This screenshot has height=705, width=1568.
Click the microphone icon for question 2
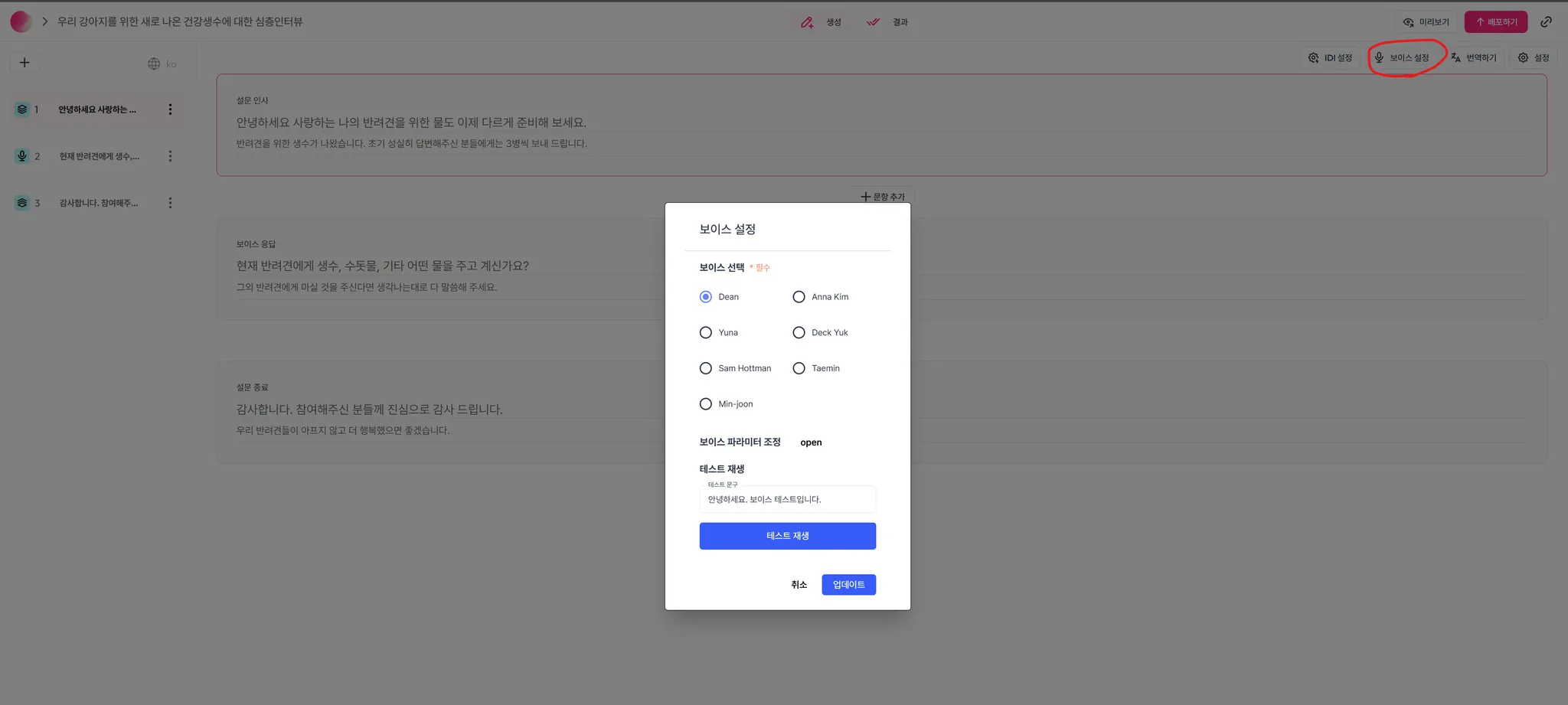[x=22, y=156]
